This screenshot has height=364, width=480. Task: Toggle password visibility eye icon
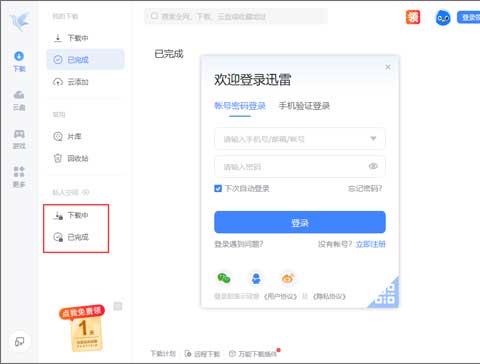coord(373,166)
